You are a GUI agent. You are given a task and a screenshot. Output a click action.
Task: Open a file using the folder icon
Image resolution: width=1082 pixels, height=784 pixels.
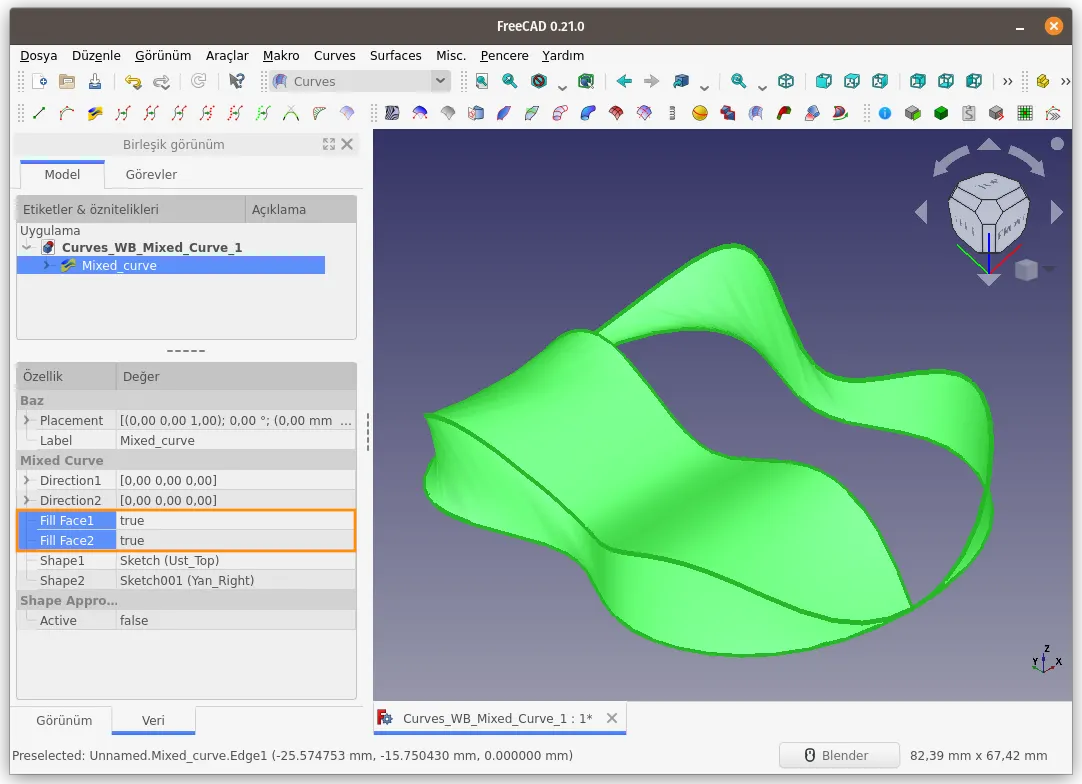pyautogui.click(x=67, y=81)
